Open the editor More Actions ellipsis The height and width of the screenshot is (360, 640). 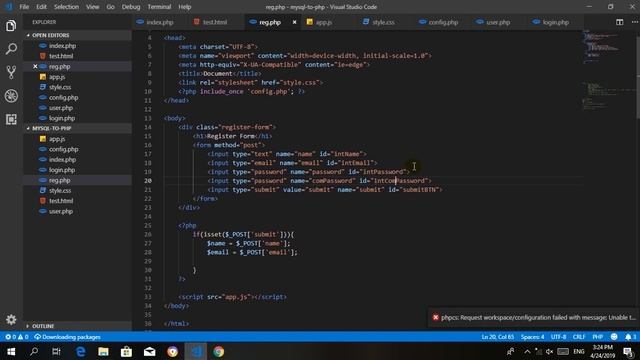coord(635,22)
